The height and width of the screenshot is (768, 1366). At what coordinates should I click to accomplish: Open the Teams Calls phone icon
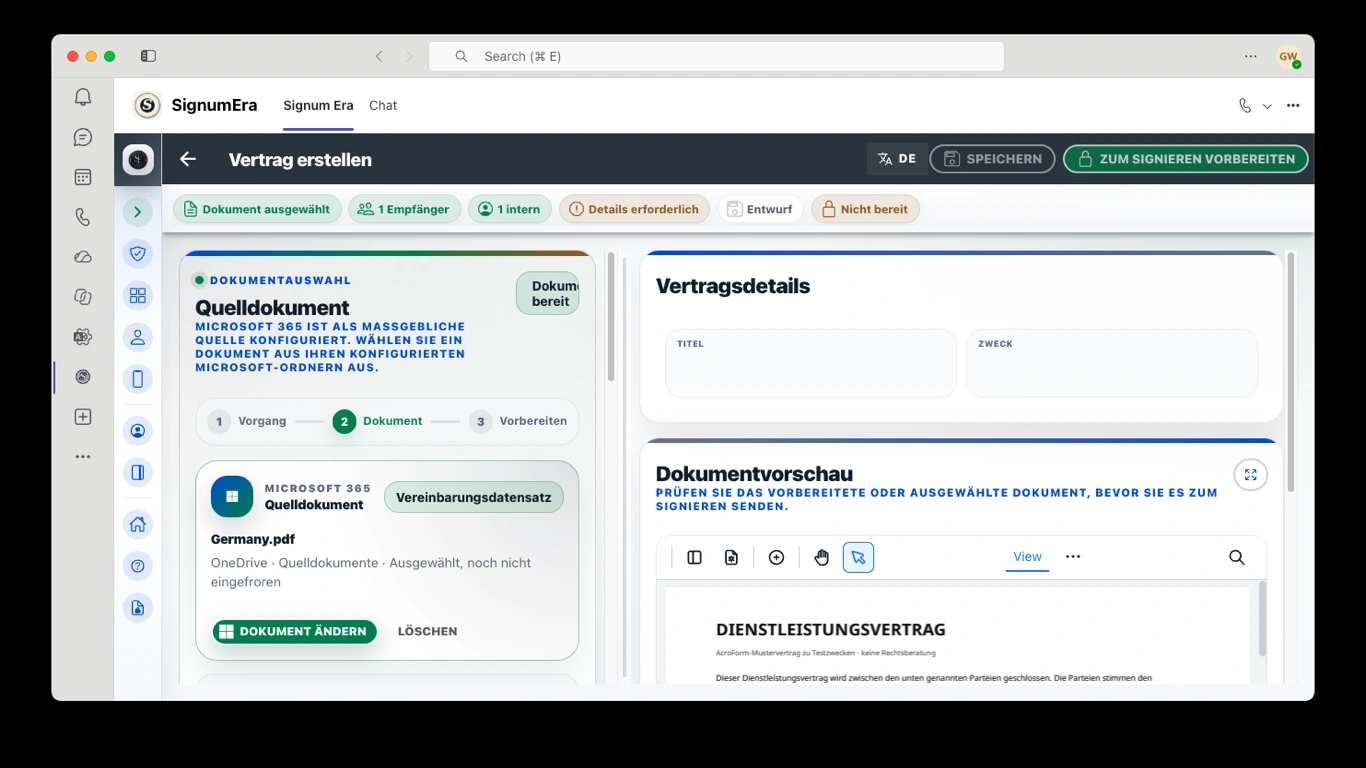coord(83,217)
